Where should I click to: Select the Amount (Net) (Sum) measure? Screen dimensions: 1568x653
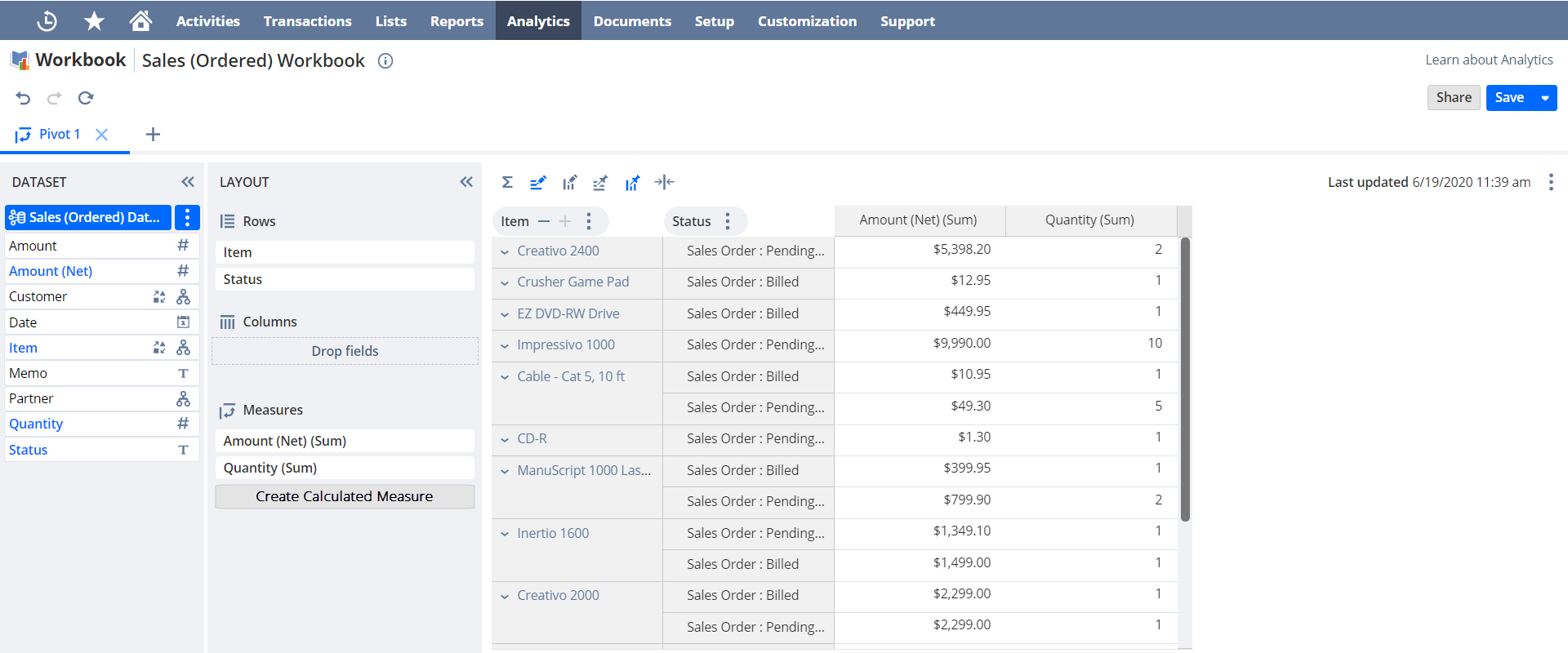tap(345, 441)
